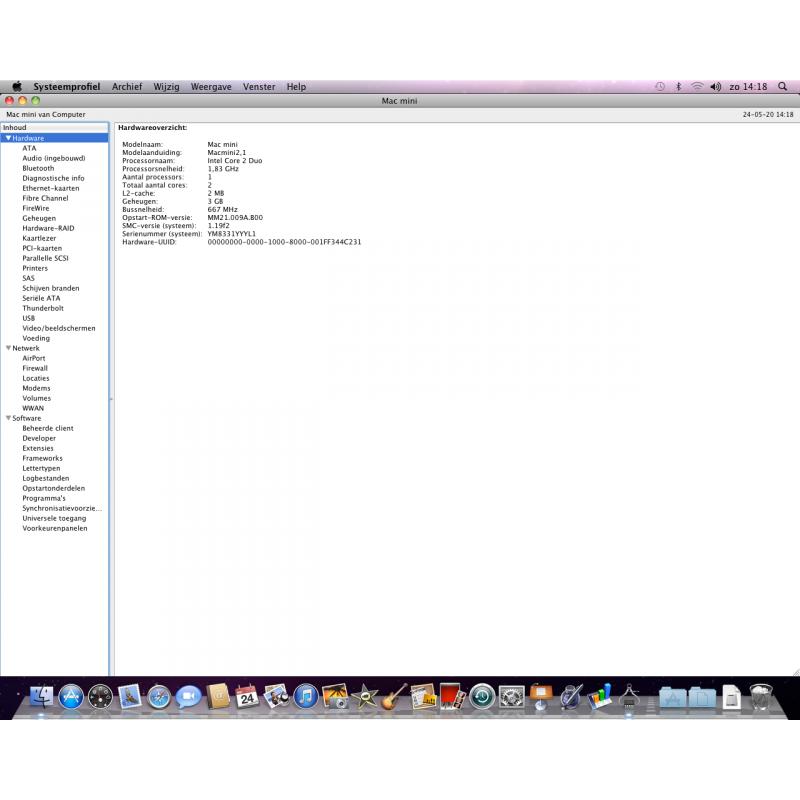
Task: Open the Wijzig menu
Action: (x=166, y=87)
